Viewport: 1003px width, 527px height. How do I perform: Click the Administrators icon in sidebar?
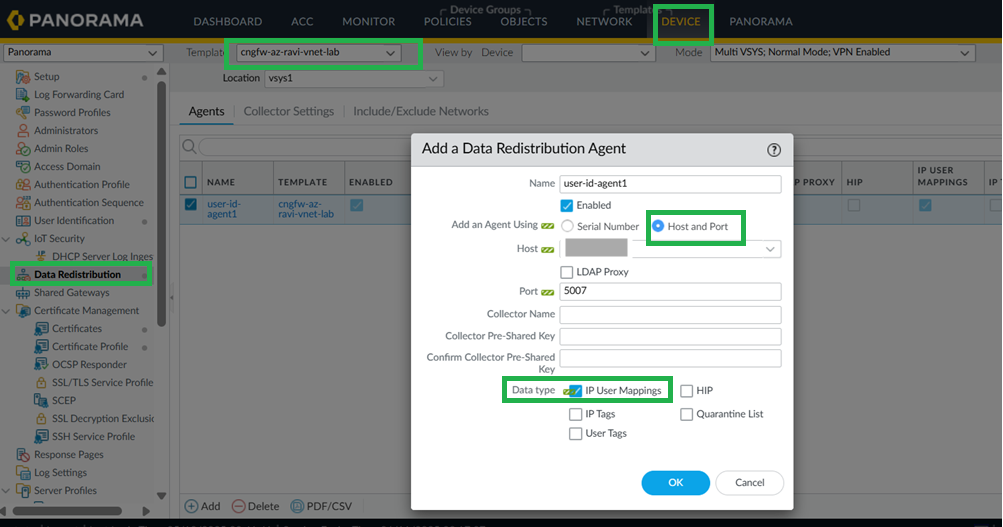point(24,130)
